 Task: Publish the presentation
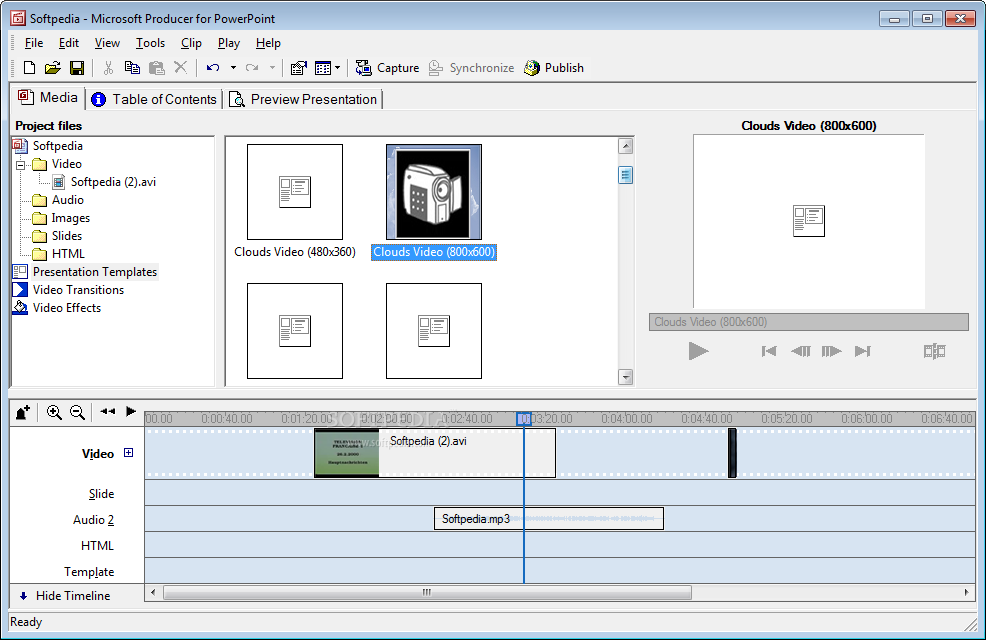[x=554, y=68]
